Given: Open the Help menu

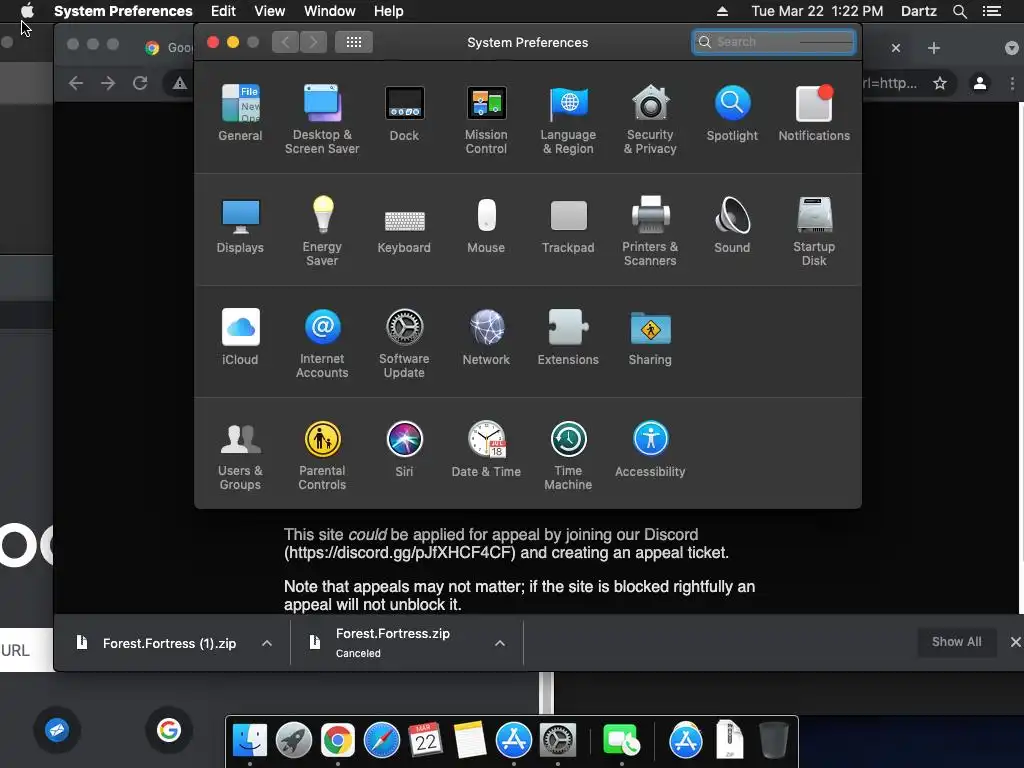Looking at the screenshot, I should point(389,11).
